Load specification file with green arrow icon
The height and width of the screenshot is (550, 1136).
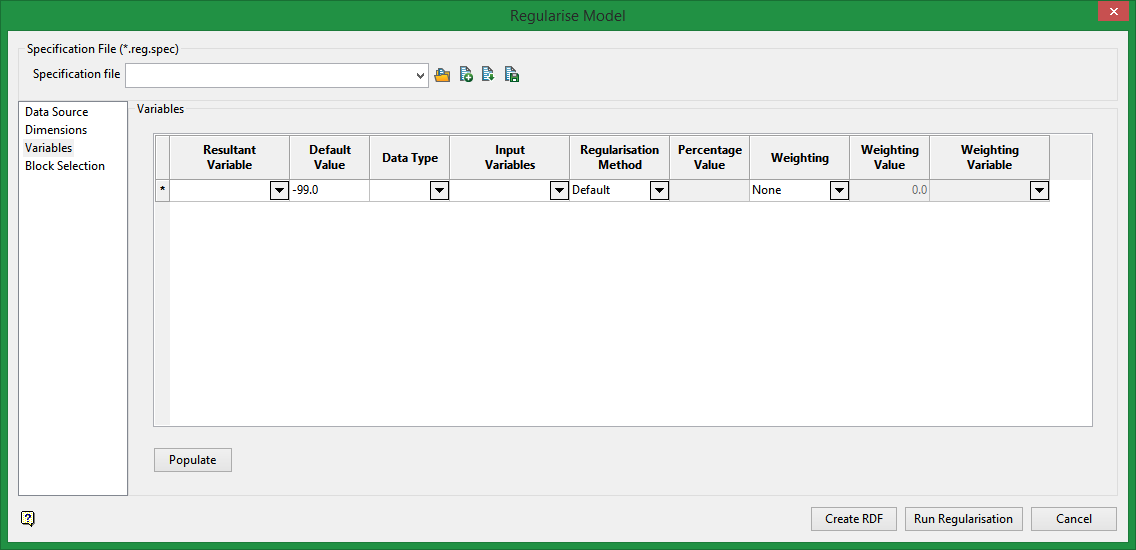488,75
